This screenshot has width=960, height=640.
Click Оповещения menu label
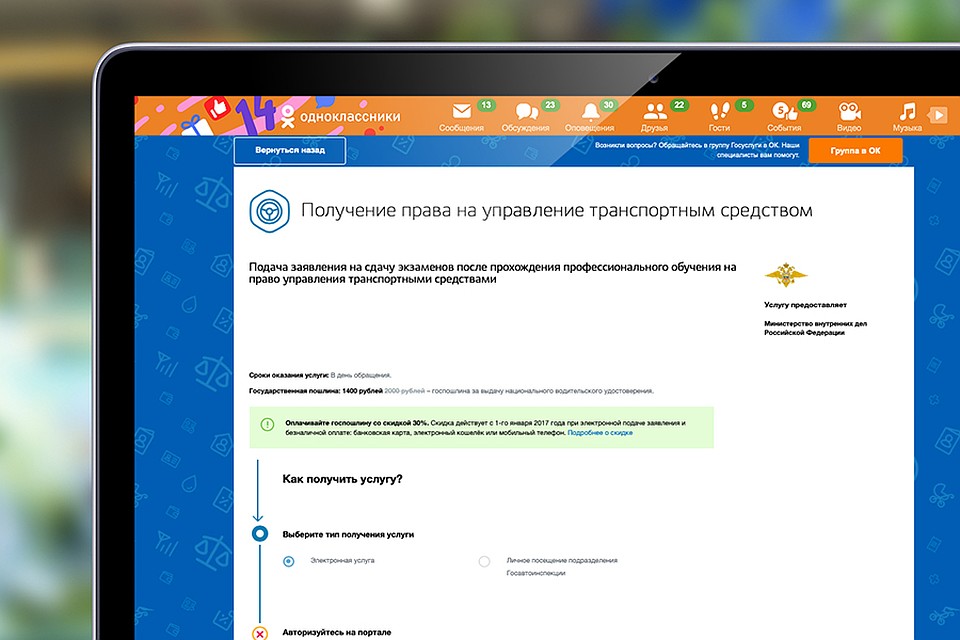(590, 128)
